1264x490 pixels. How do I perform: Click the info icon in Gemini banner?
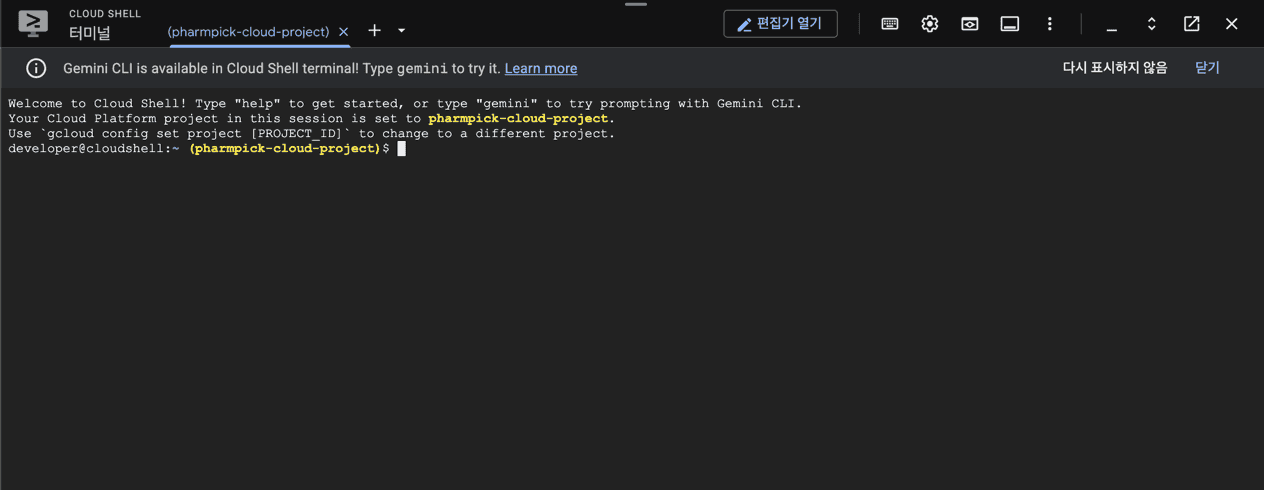[x=36, y=68]
